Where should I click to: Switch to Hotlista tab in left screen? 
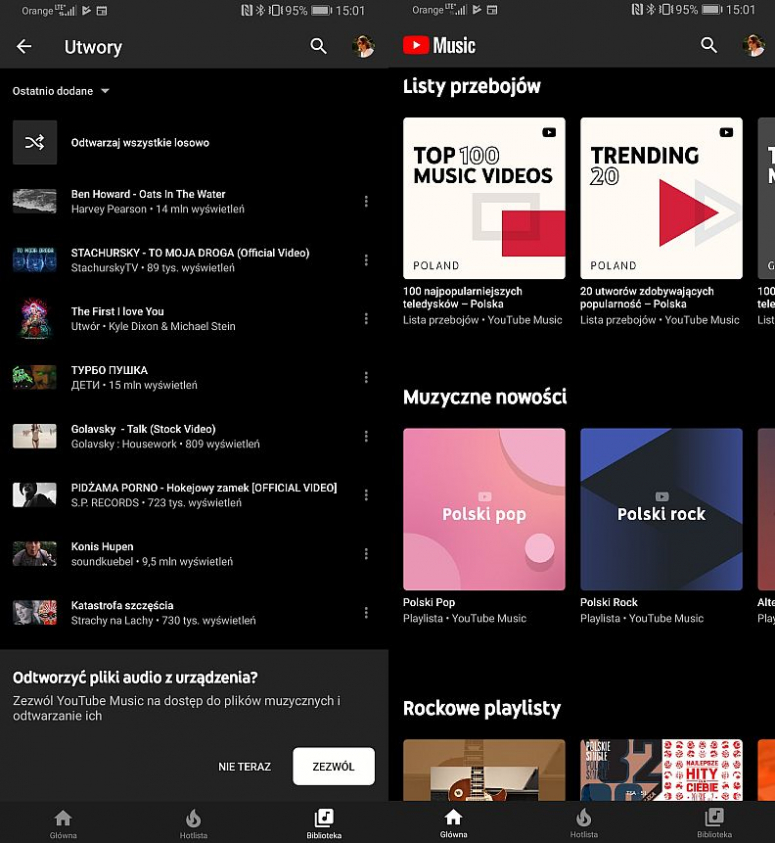(193, 824)
